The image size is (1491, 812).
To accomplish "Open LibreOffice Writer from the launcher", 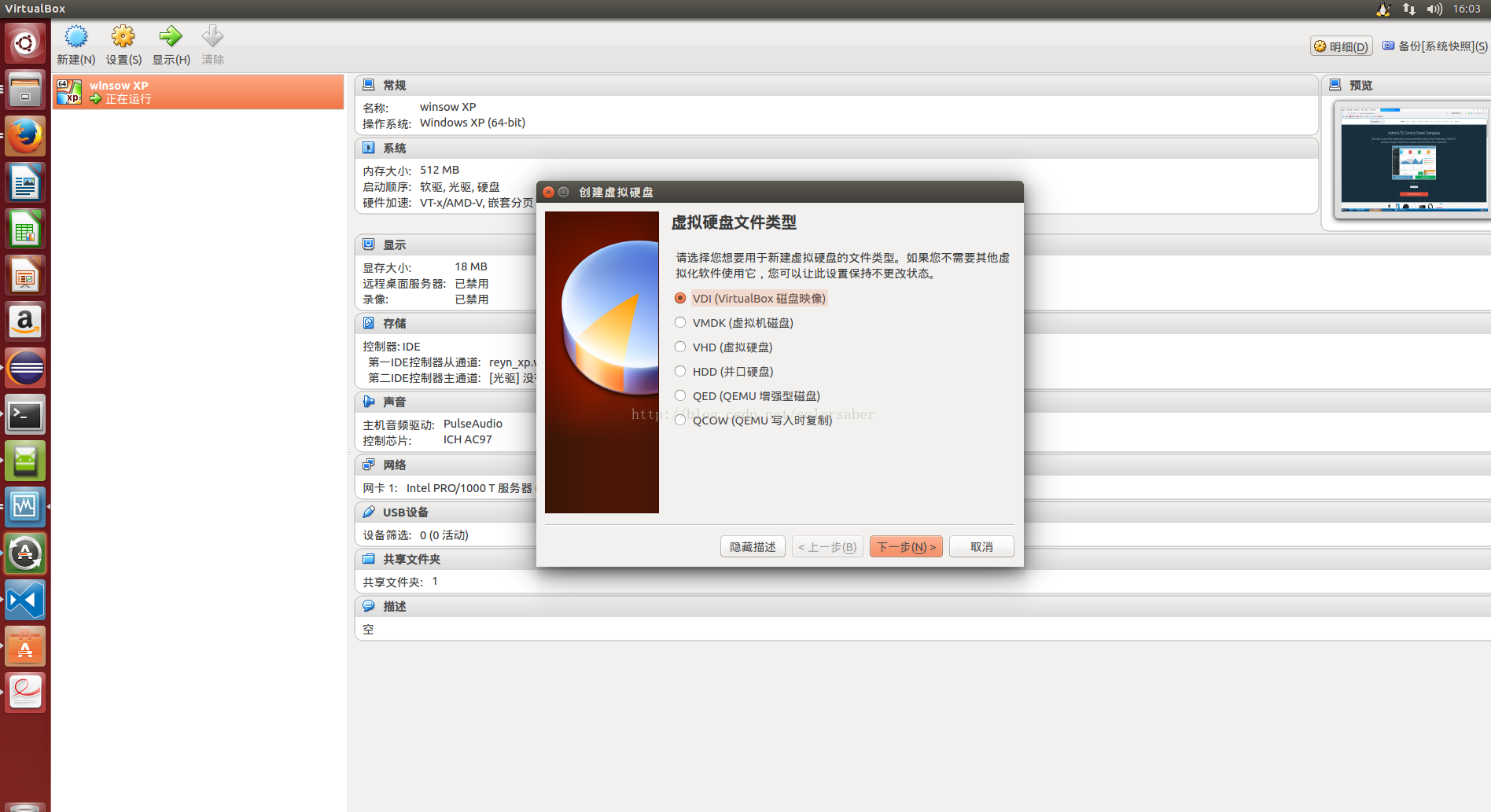I will tap(25, 182).
